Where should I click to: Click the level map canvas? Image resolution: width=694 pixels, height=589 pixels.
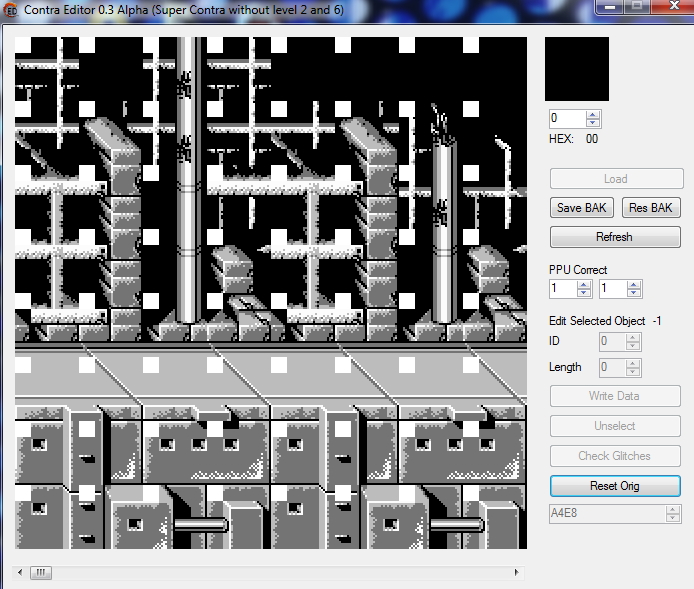point(271,293)
